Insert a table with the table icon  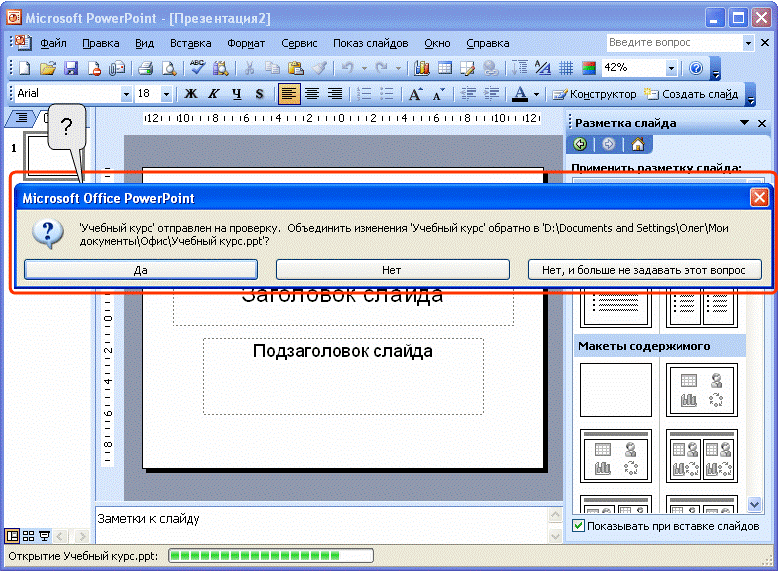point(445,68)
